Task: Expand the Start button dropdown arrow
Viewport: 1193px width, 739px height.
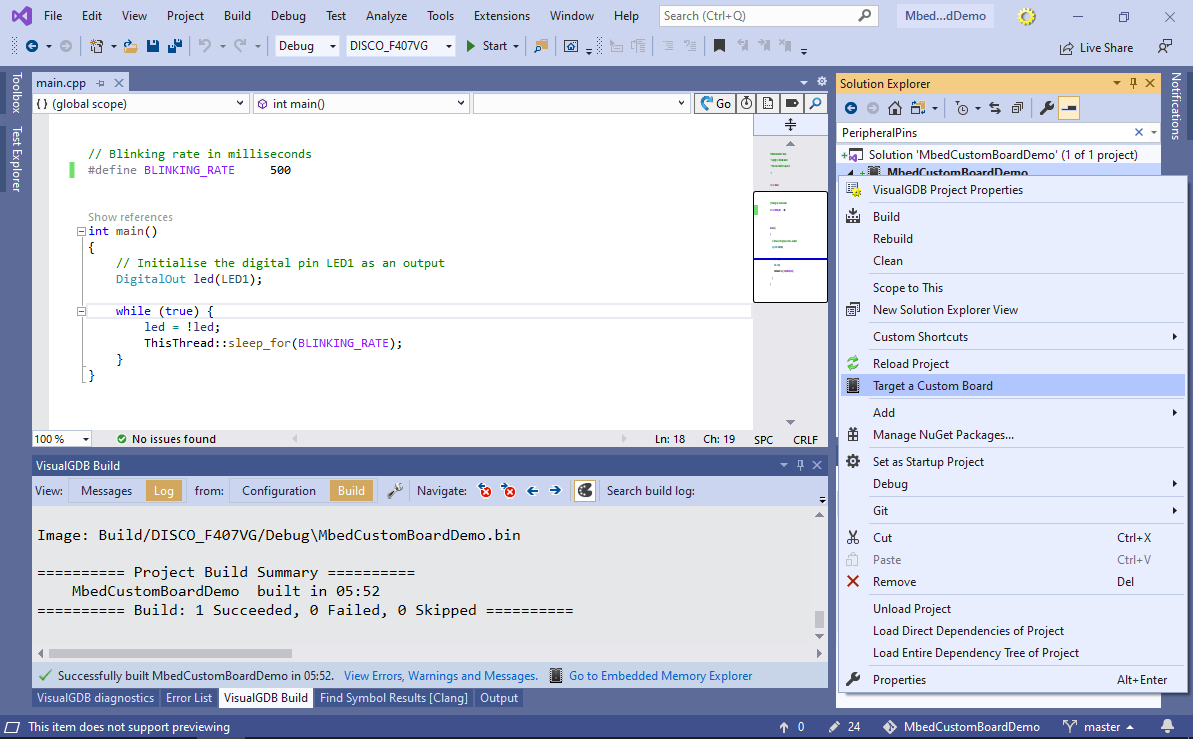Action: point(516,46)
